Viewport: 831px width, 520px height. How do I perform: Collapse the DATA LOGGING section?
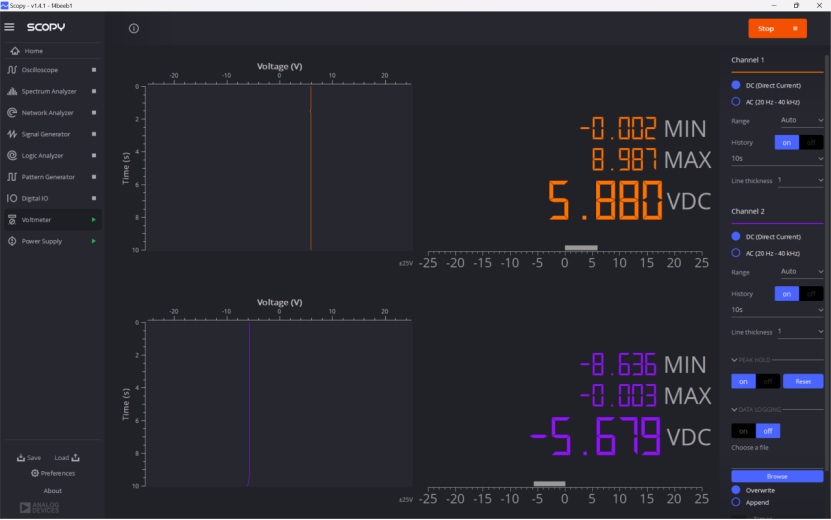click(x=734, y=410)
